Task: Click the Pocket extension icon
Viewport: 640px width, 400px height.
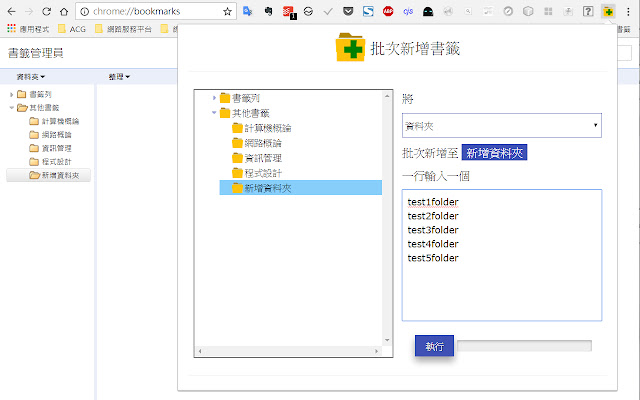Action: click(x=348, y=11)
